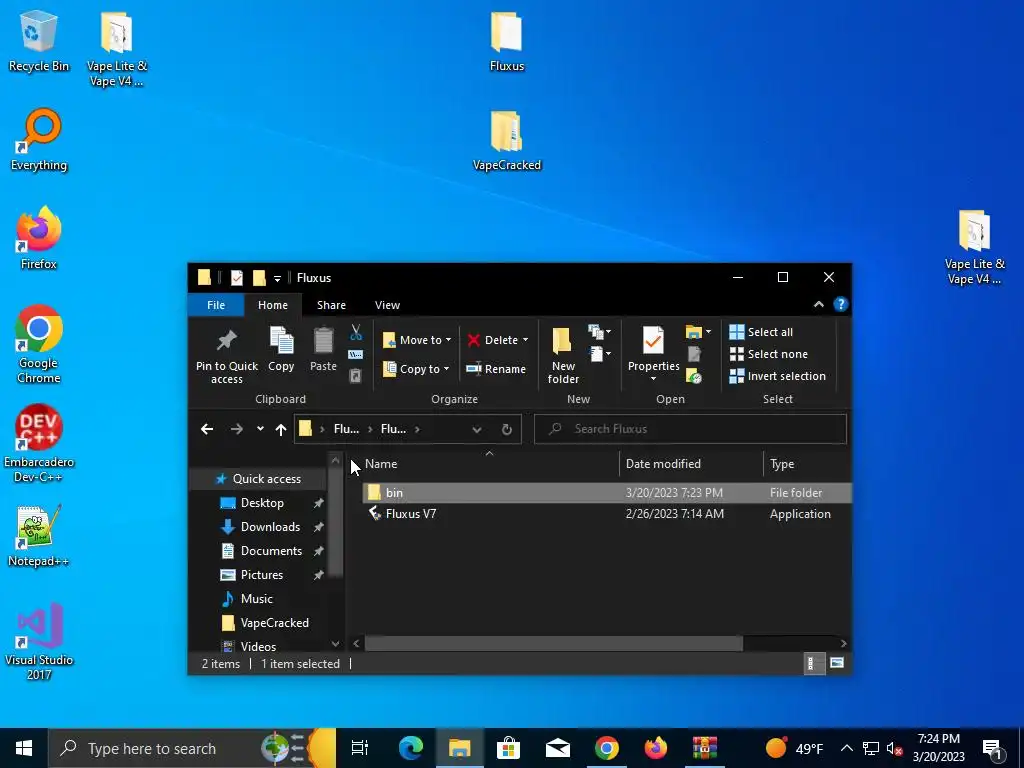Click the horizontal scrollbar in file list

[x=553, y=644]
